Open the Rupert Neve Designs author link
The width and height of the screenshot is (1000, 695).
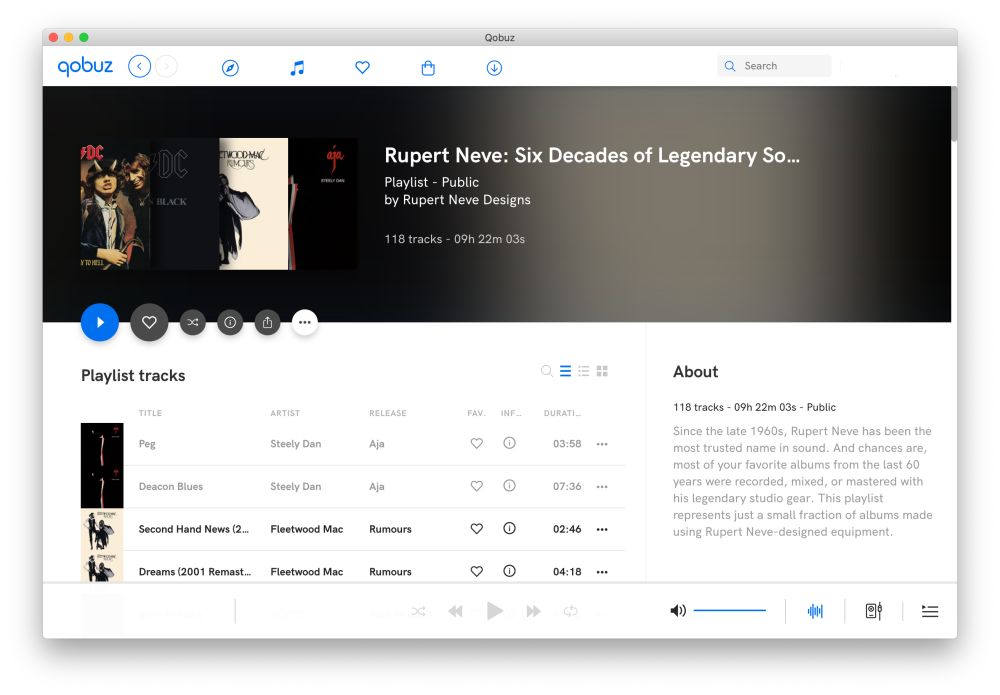click(466, 200)
